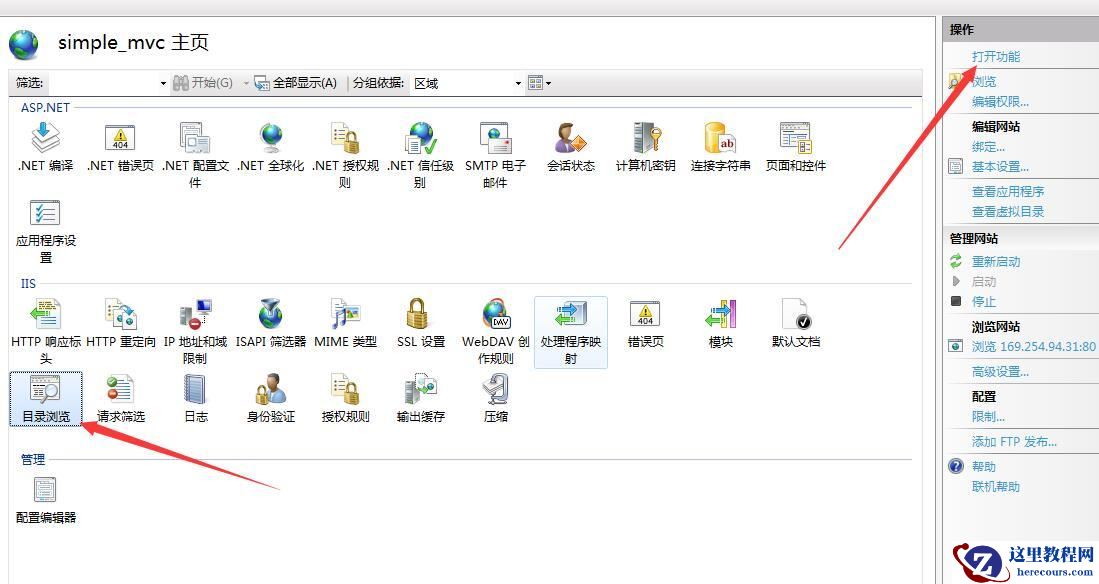Open the 模块 icon
The width and height of the screenshot is (1099, 584).
[x=721, y=313]
